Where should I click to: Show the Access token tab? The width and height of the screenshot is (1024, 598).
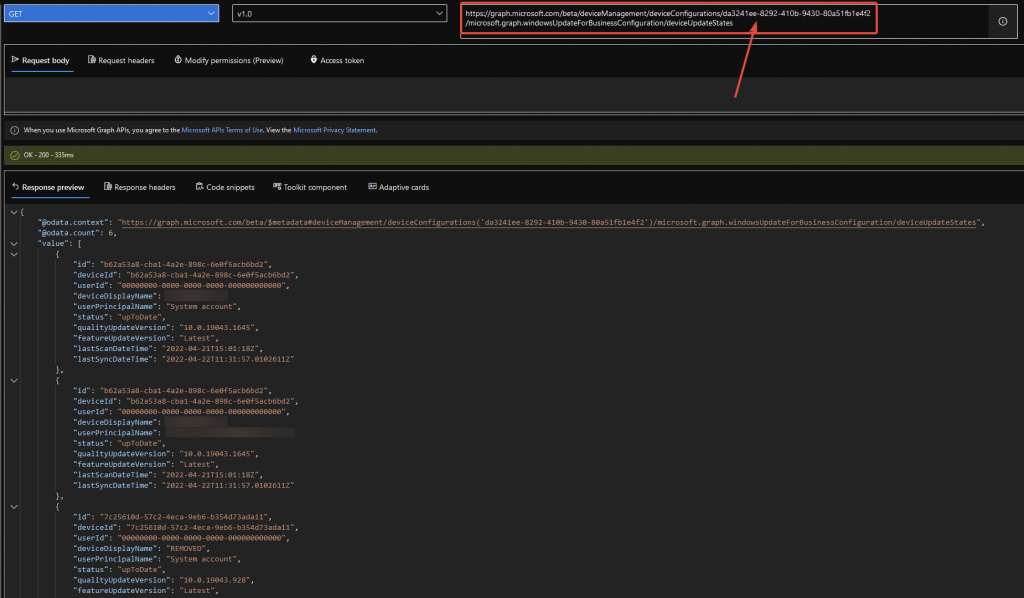(x=337, y=60)
